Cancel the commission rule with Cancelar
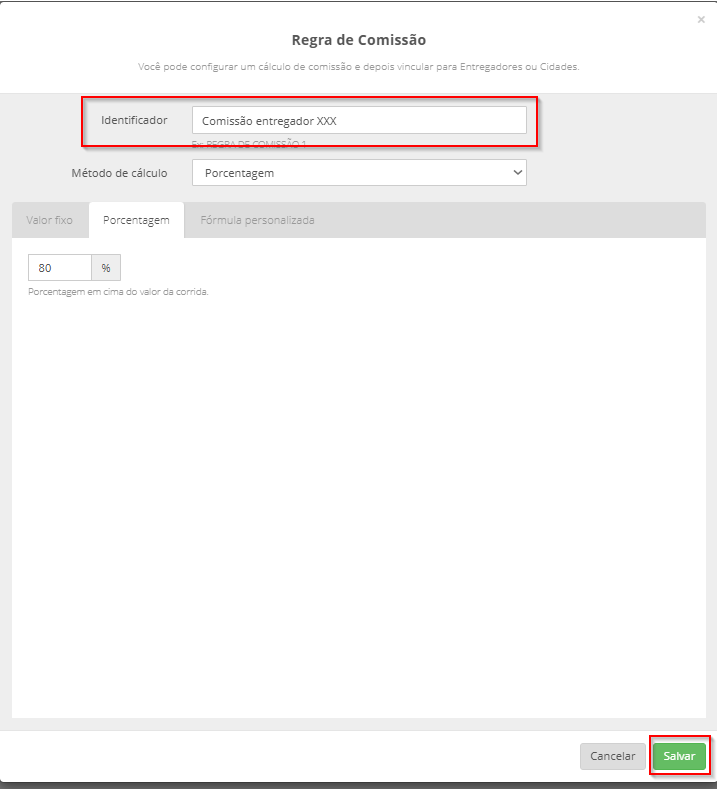The image size is (717, 789). coord(612,756)
